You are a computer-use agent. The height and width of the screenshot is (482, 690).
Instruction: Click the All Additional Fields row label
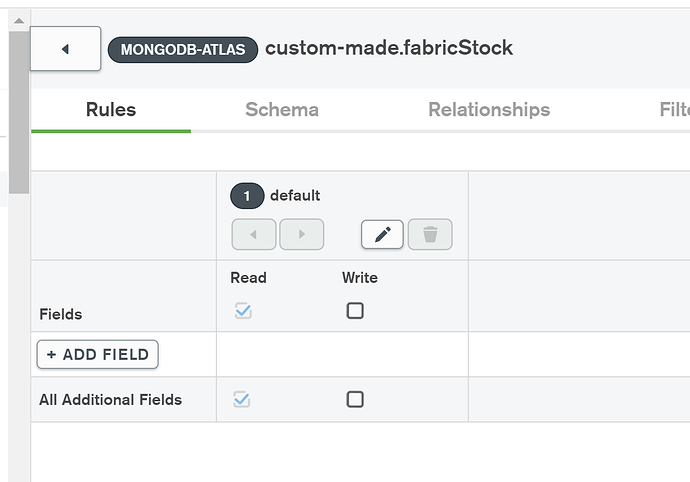click(x=110, y=400)
